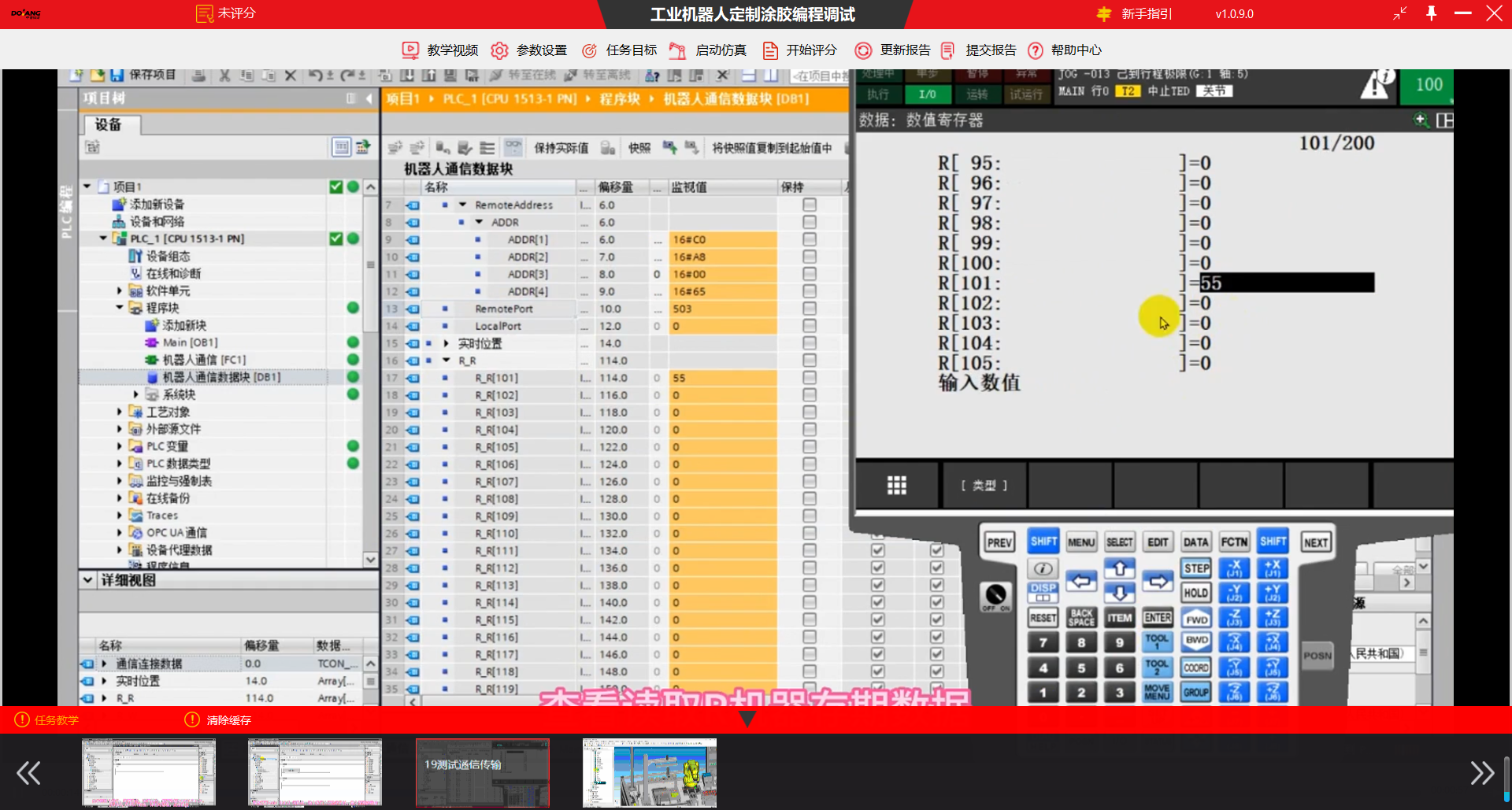
Task: Click the save project disk icon
Action: pos(117,76)
